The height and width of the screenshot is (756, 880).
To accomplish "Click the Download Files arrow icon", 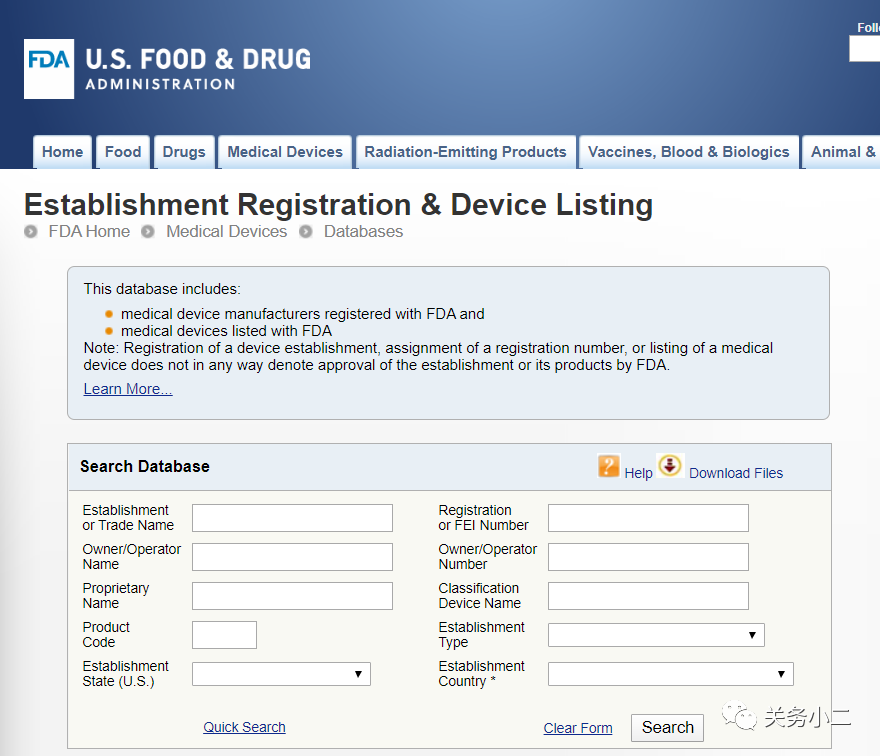I will click(x=670, y=466).
